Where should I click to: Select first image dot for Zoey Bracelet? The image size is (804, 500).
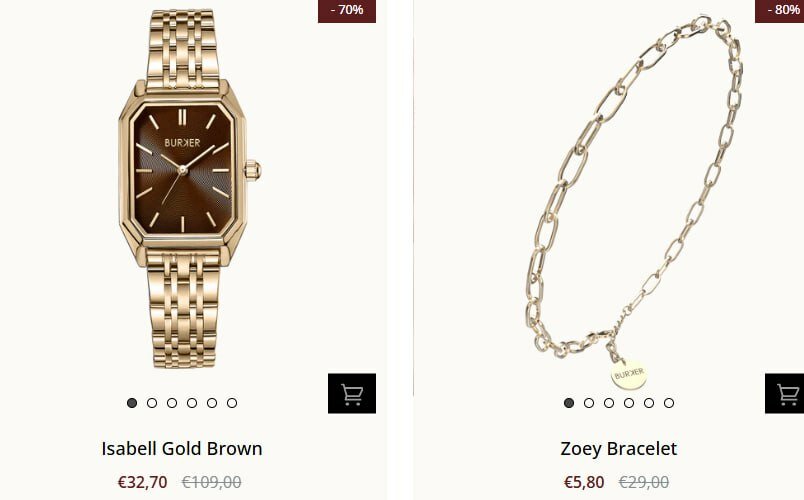tap(569, 403)
